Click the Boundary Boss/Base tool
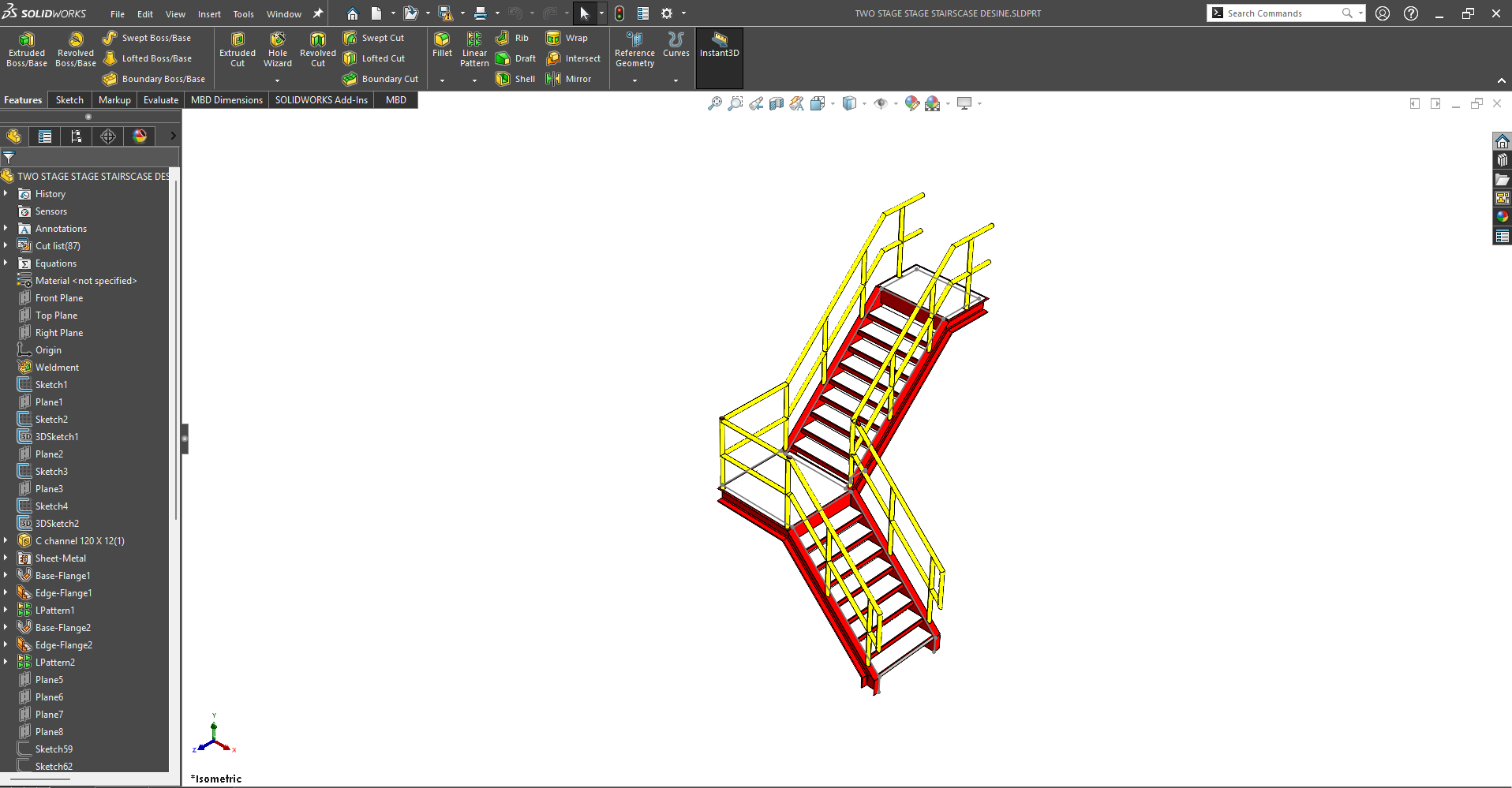This screenshot has width=1512, height=788. [x=154, y=79]
